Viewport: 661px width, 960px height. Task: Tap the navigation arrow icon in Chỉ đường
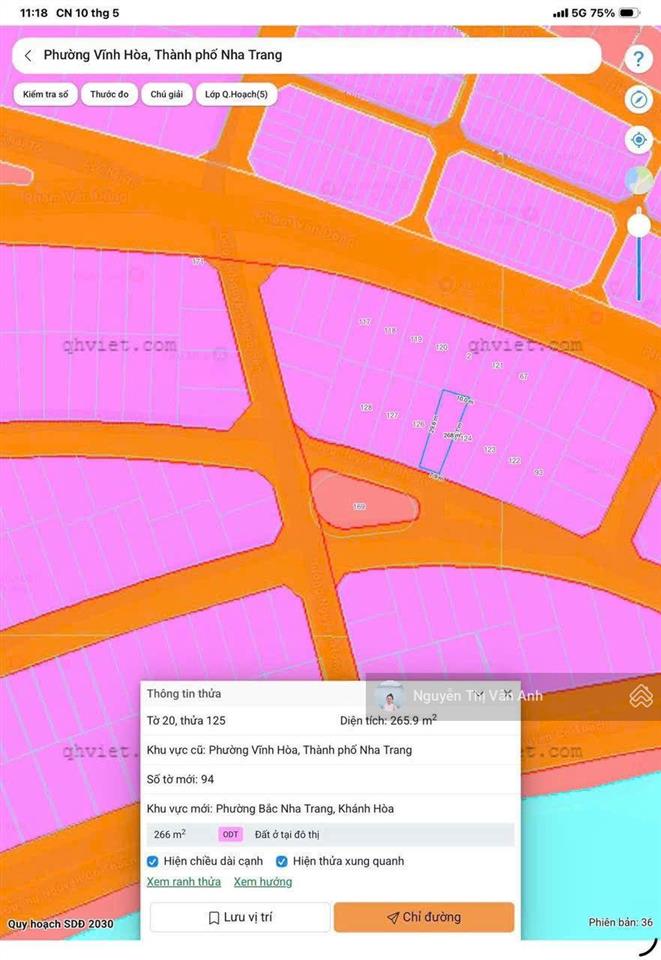click(393, 917)
